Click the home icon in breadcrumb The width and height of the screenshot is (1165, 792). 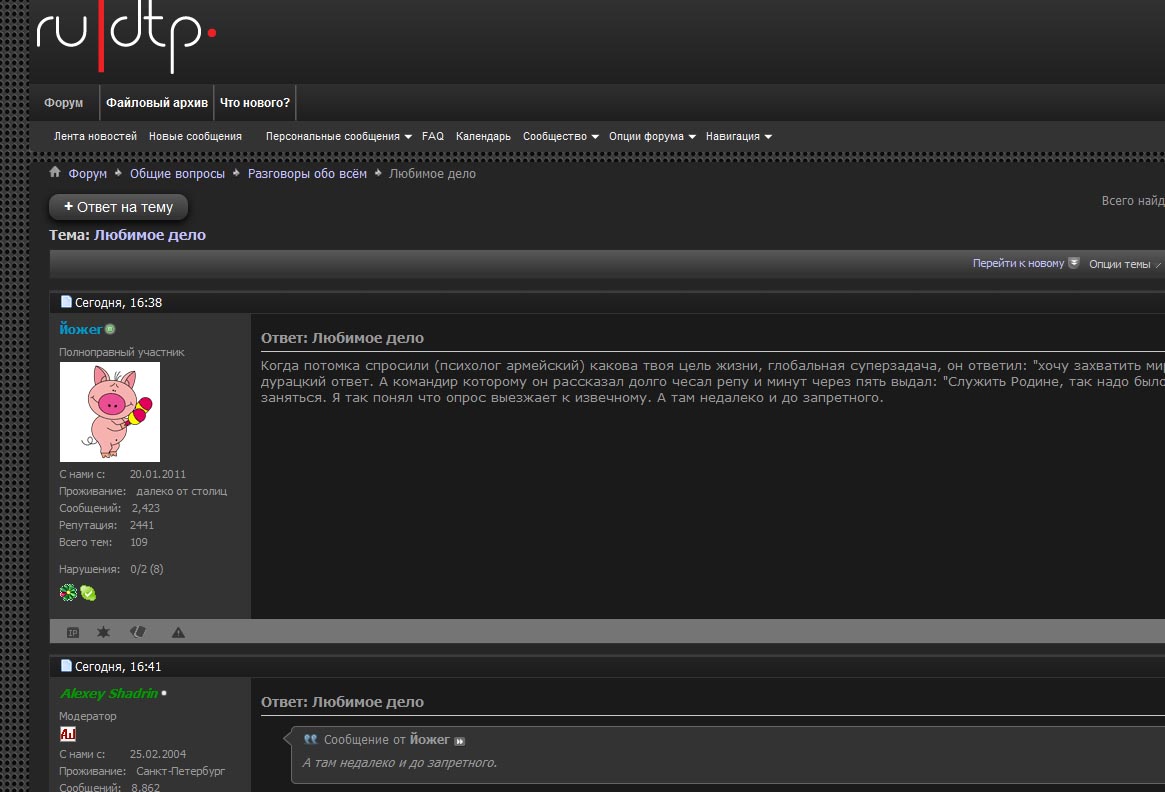[x=55, y=172]
